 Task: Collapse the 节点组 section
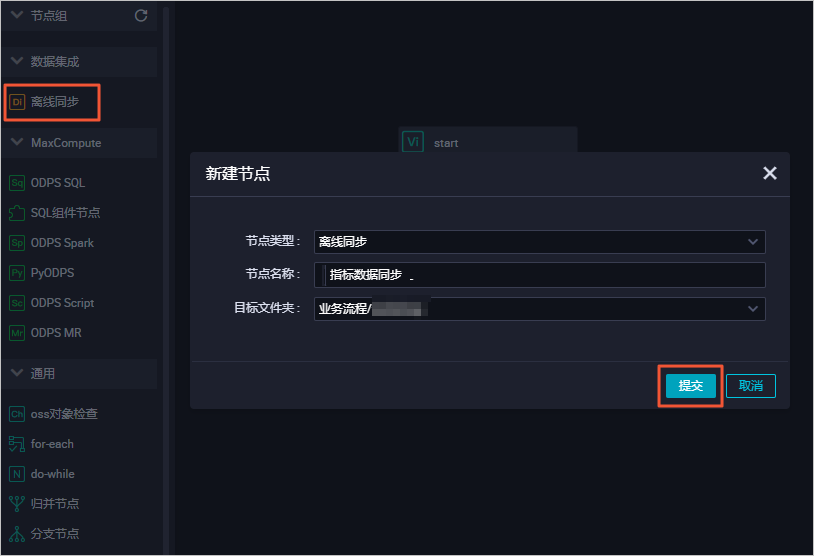click(17, 15)
